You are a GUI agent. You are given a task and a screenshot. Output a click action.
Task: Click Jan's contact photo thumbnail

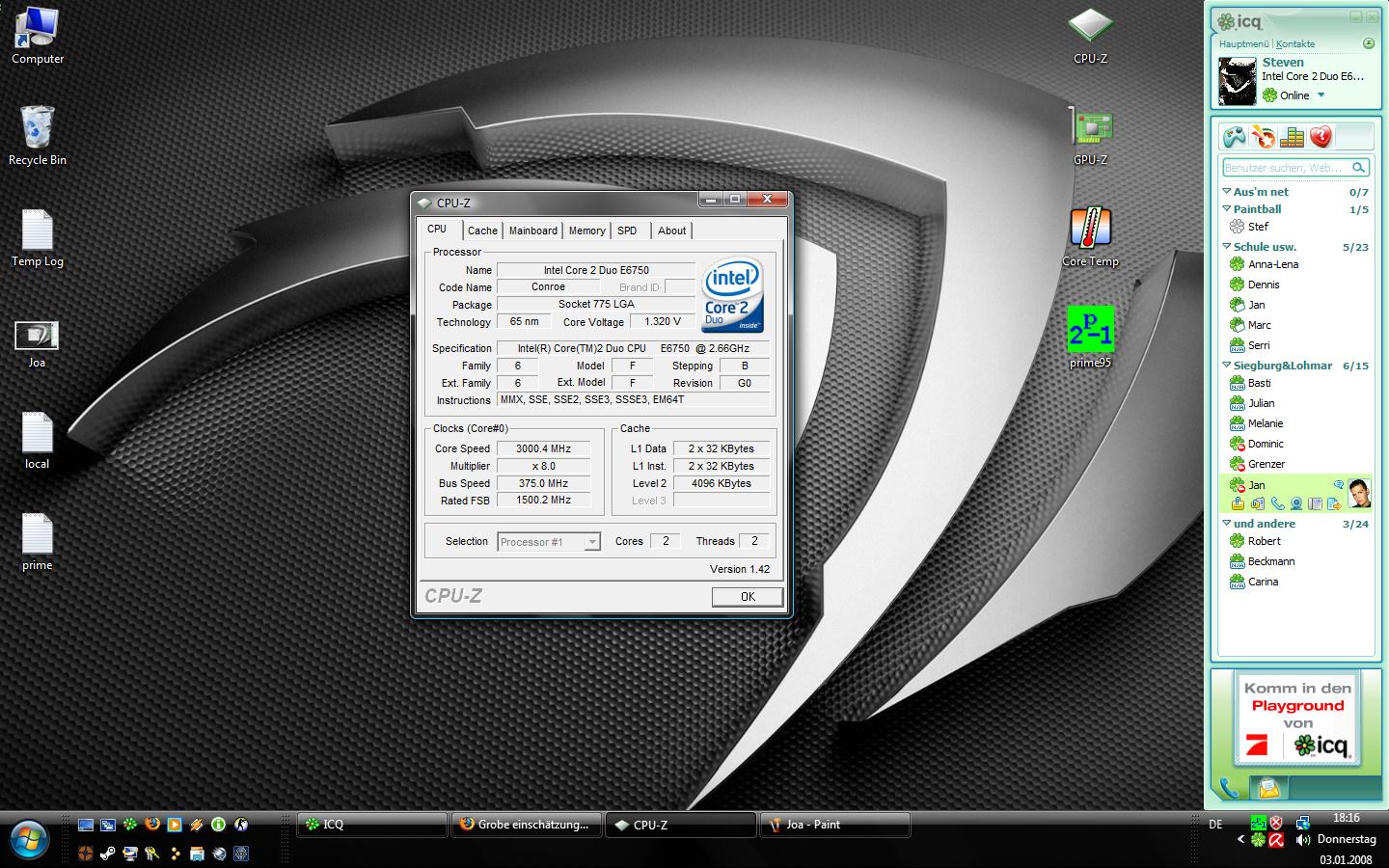(1359, 493)
